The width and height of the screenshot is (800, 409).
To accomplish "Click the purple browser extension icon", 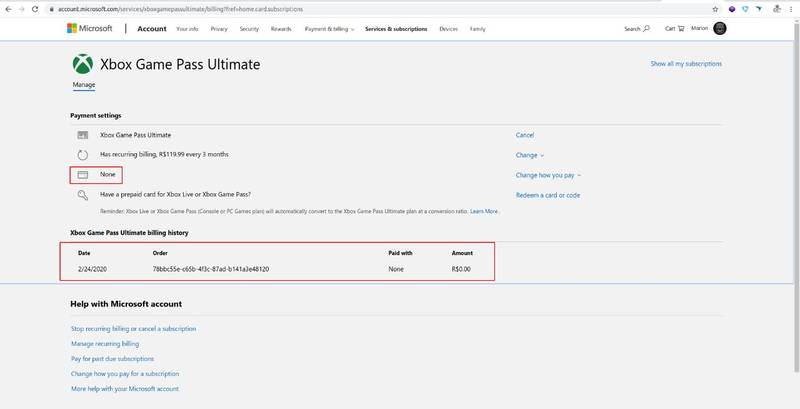I will 732,9.
